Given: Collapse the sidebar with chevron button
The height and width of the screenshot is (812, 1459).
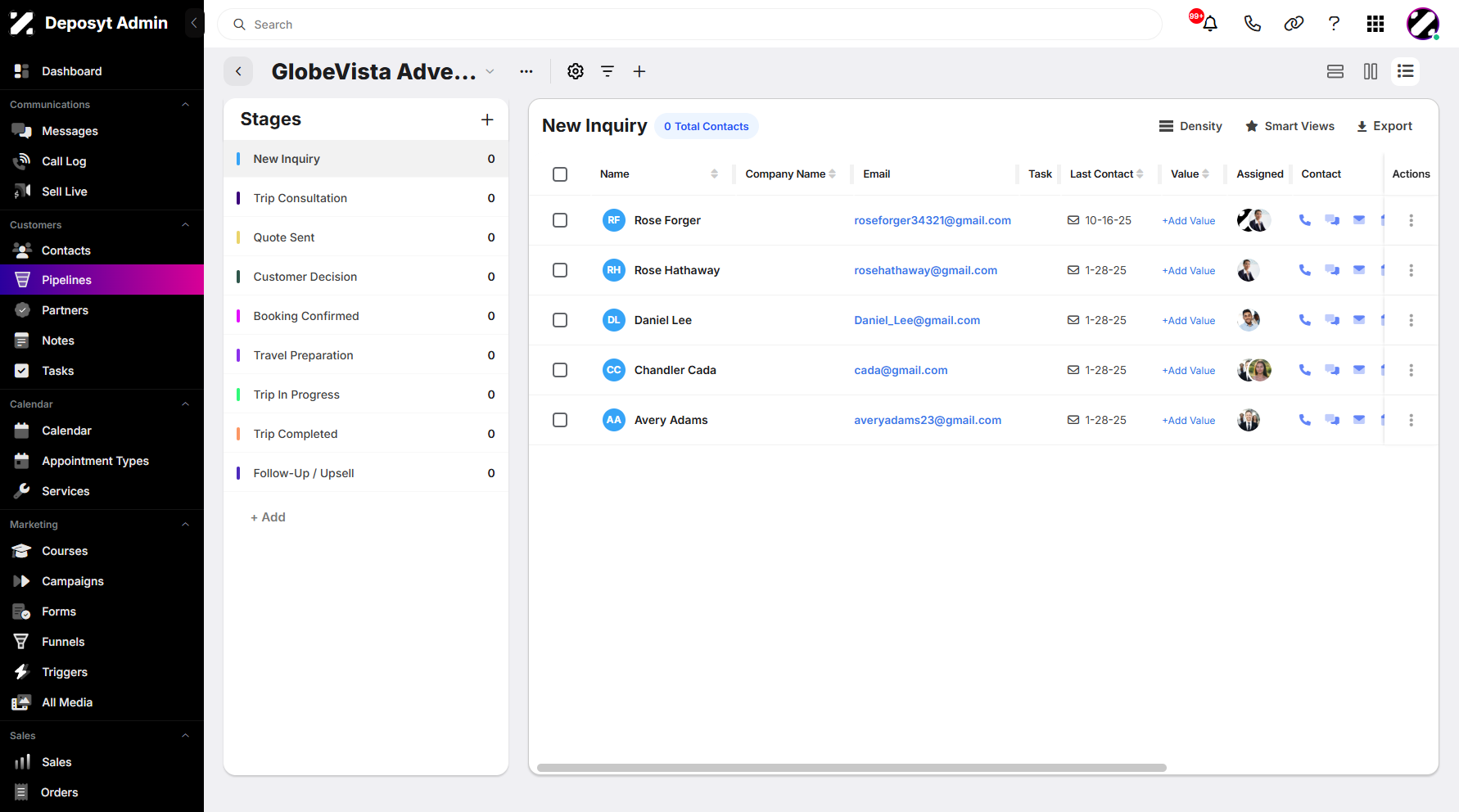Looking at the screenshot, I should [194, 23].
